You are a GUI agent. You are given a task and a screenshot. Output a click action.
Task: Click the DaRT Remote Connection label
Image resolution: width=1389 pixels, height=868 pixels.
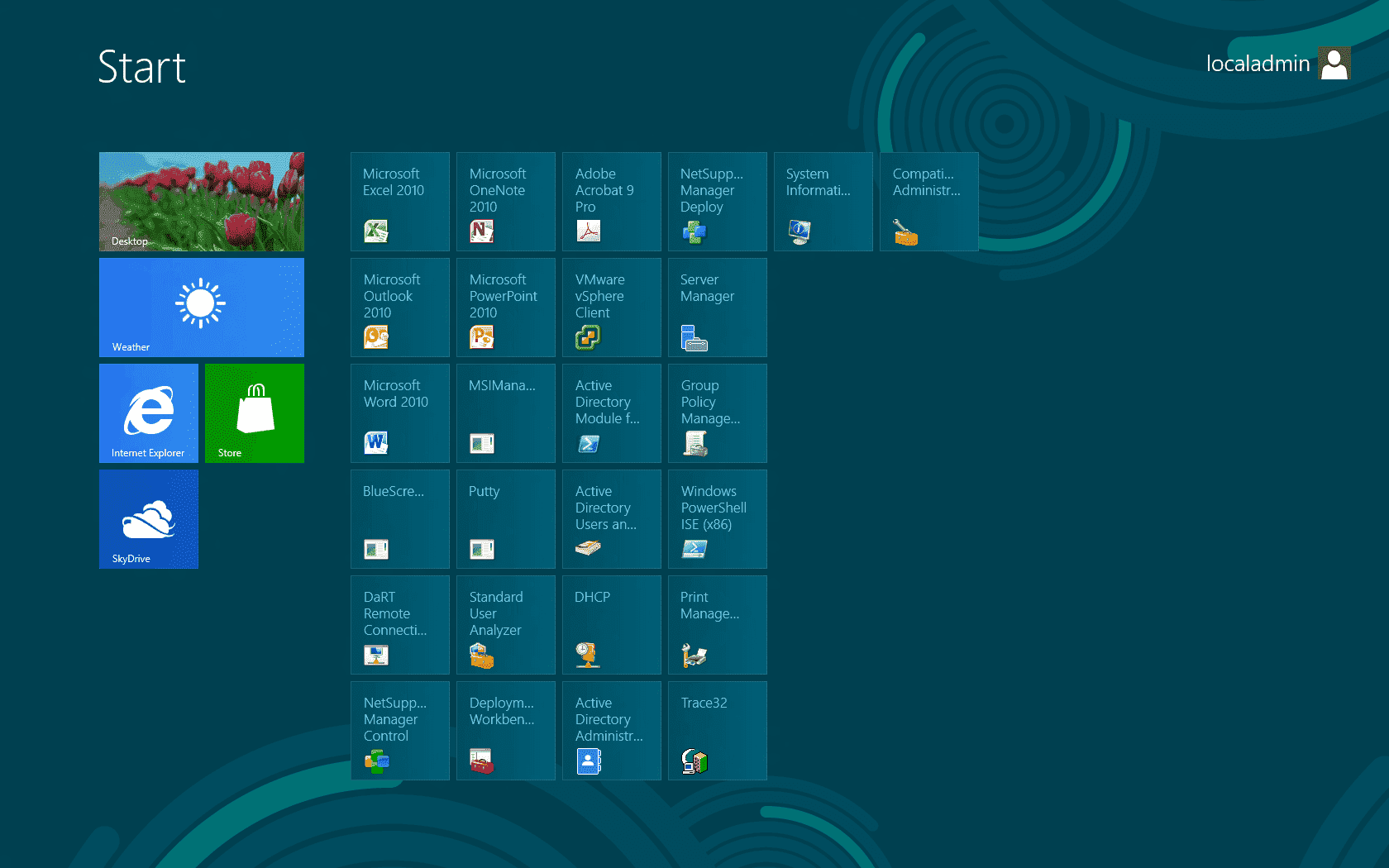coord(395,613)
